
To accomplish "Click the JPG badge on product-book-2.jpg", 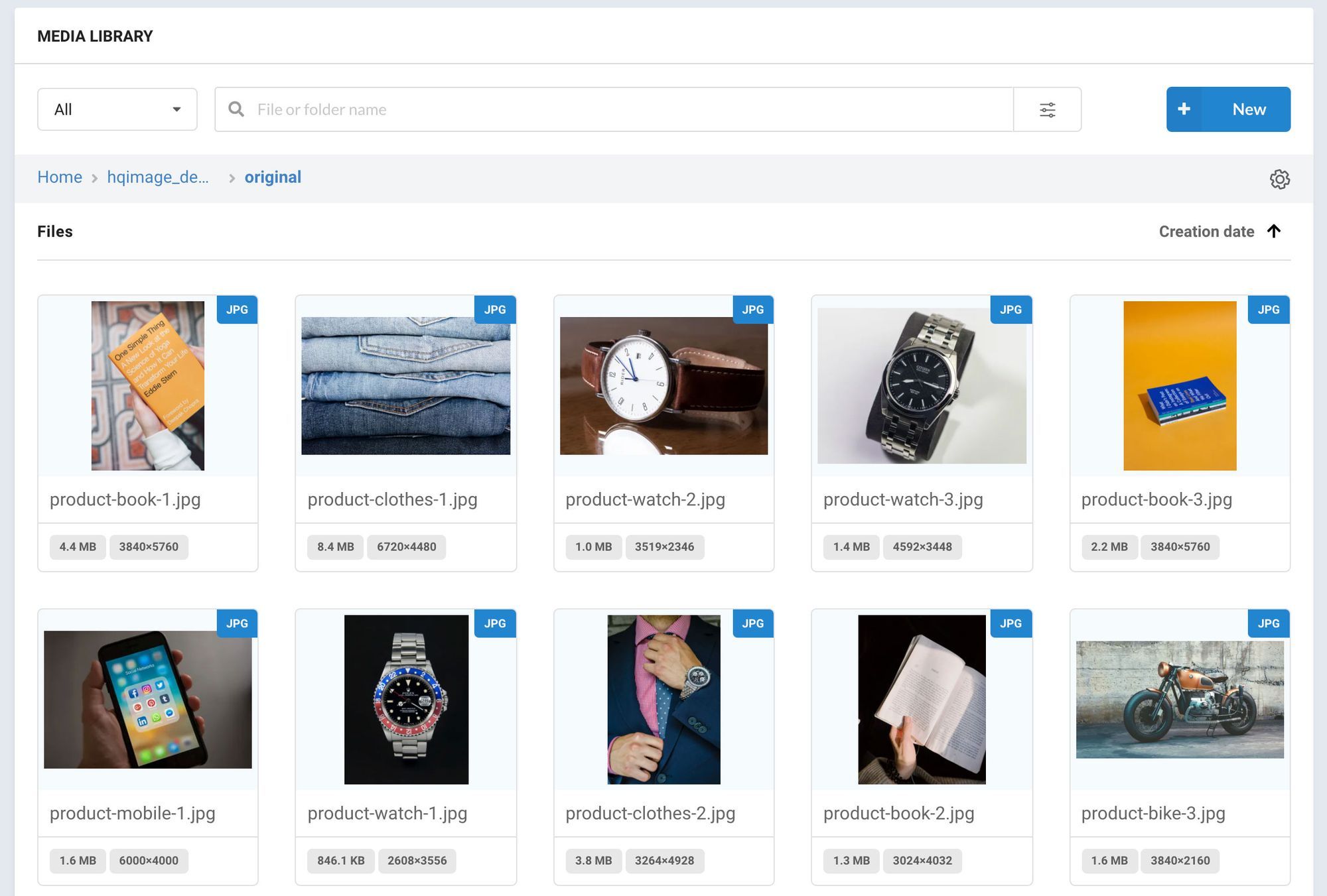I will (1011, 623).
